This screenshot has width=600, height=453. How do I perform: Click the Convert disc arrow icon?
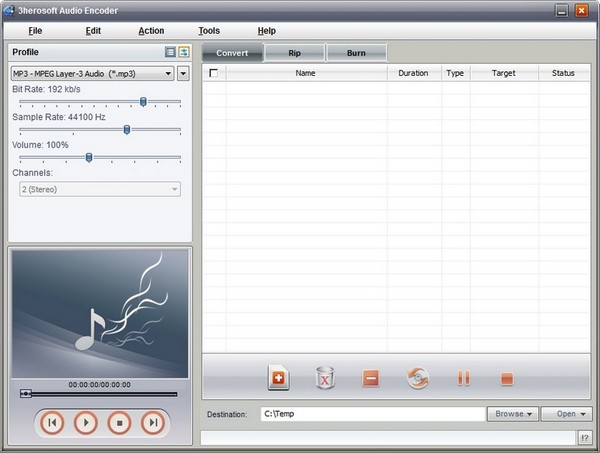pos(418,379)
